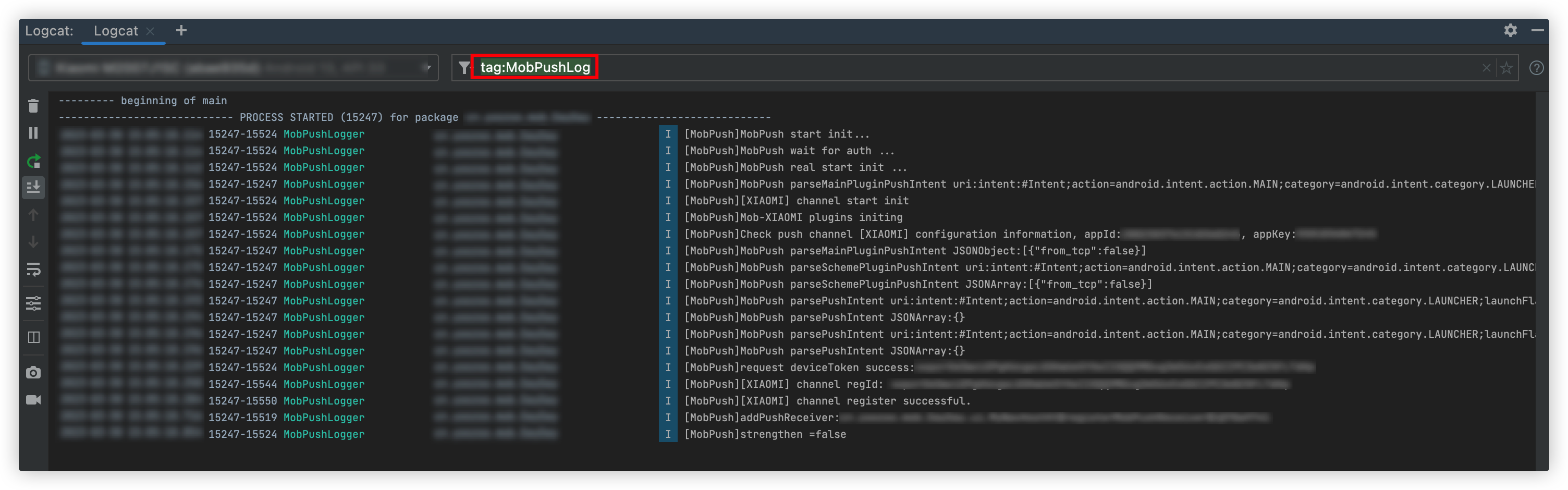Add a new Logcat tab

click(x=181, y=30)
